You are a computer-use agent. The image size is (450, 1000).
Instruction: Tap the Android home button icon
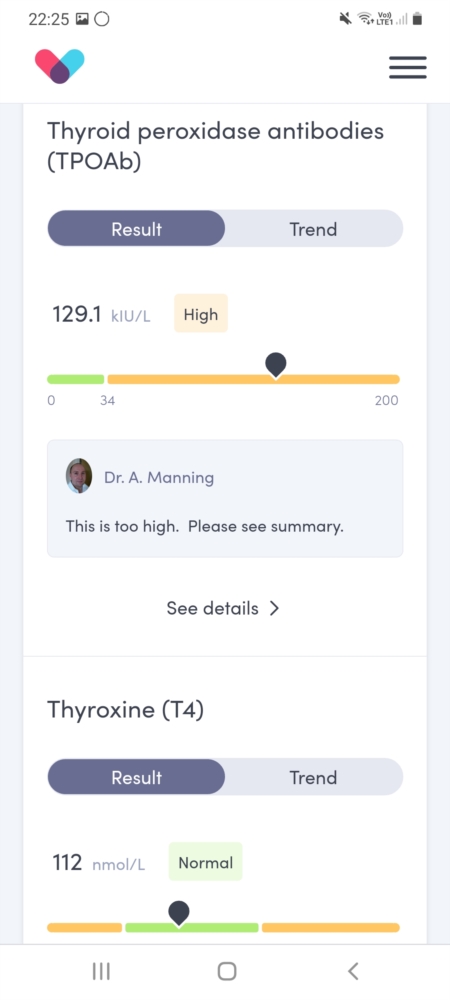(227, 971)
